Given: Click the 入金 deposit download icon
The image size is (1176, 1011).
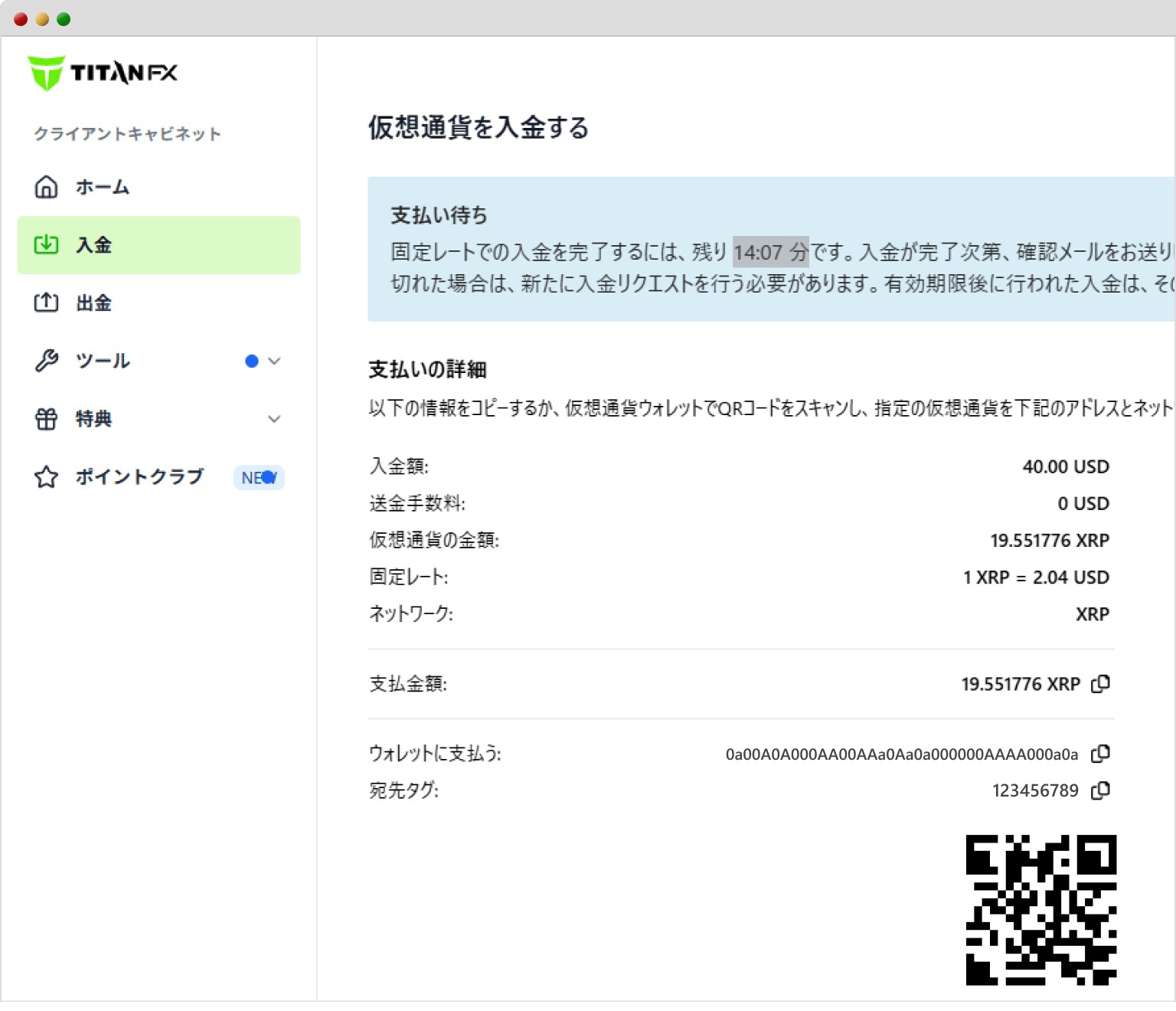Looking at the screenshot, I should pyautogui.click(x=47, y=245).
